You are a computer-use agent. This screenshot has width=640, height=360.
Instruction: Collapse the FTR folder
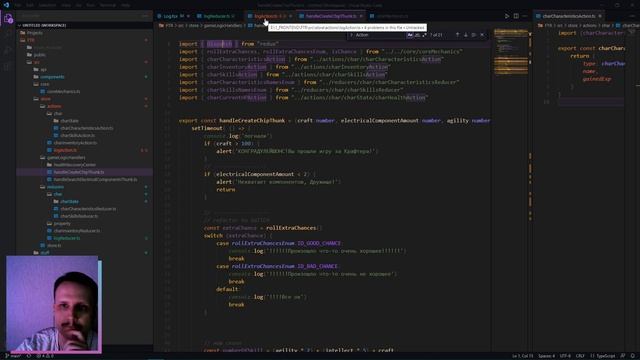(31, 40)
